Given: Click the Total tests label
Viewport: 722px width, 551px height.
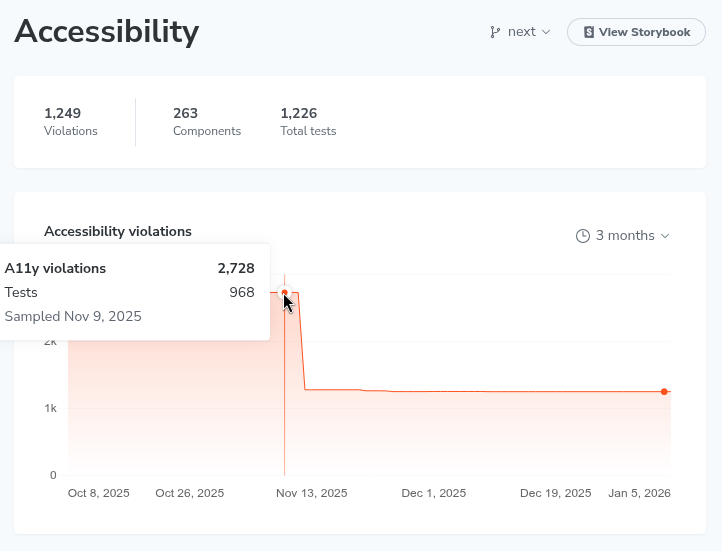Looking at the screenshot, I should pos(308,131).
